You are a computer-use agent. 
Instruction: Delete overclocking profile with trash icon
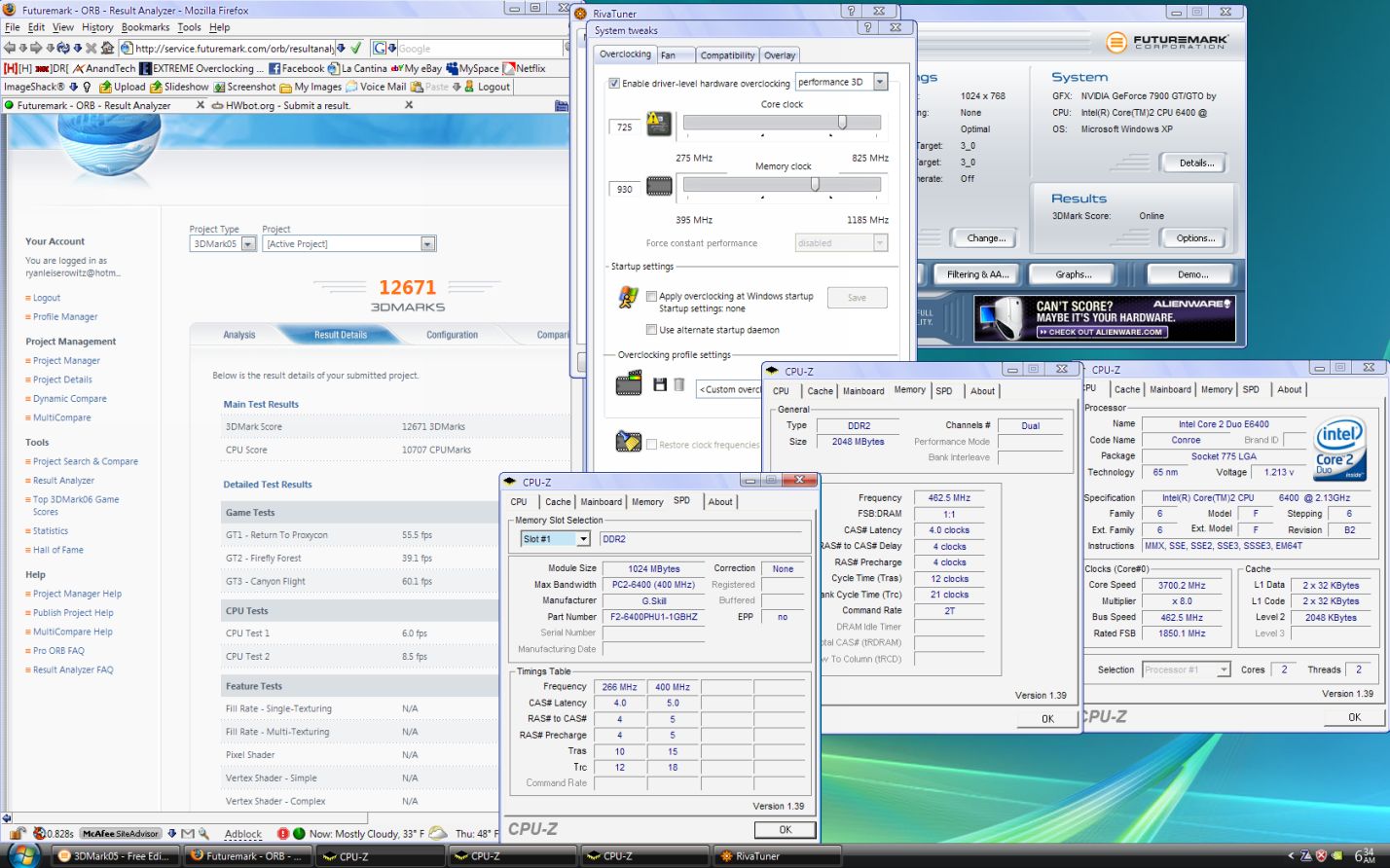pyautogui.click(x=678, y=384)
